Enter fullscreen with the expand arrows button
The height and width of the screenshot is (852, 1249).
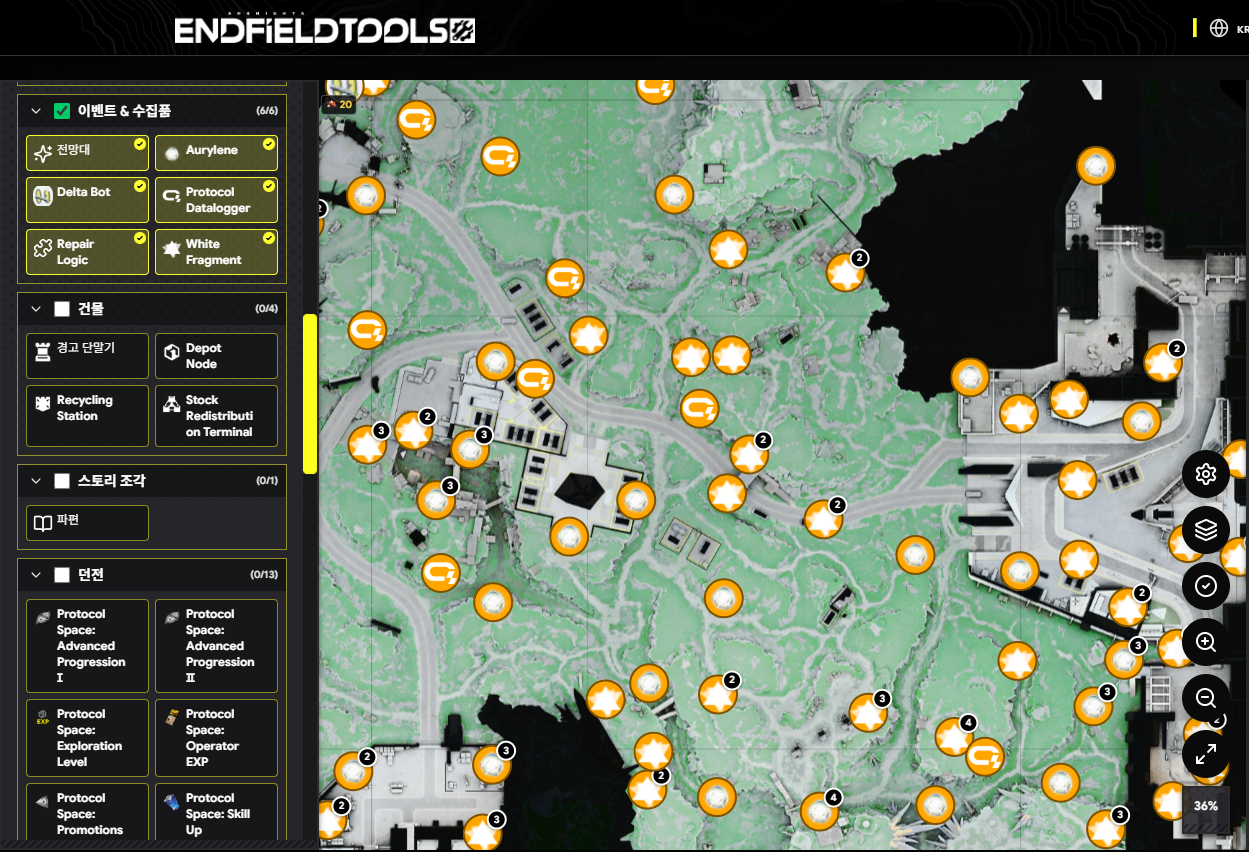point(1206,754)
